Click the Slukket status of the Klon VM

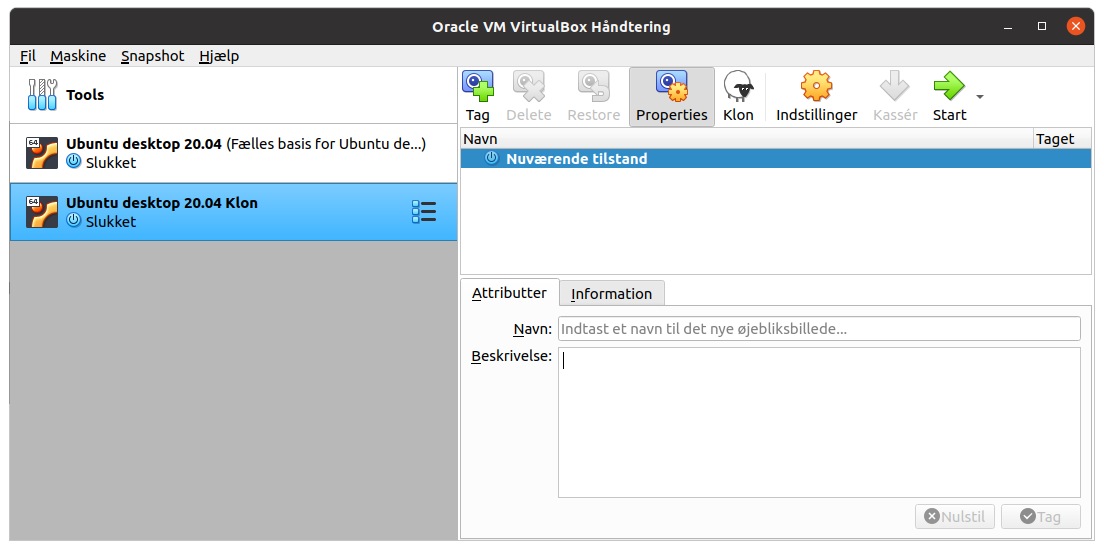[111, 222]
